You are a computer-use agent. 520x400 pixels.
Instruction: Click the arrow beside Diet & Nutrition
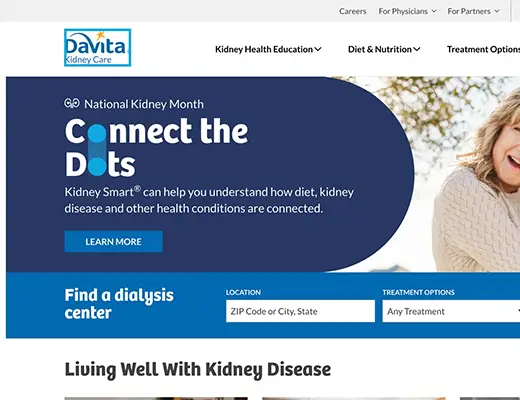[x=417, y=49]
